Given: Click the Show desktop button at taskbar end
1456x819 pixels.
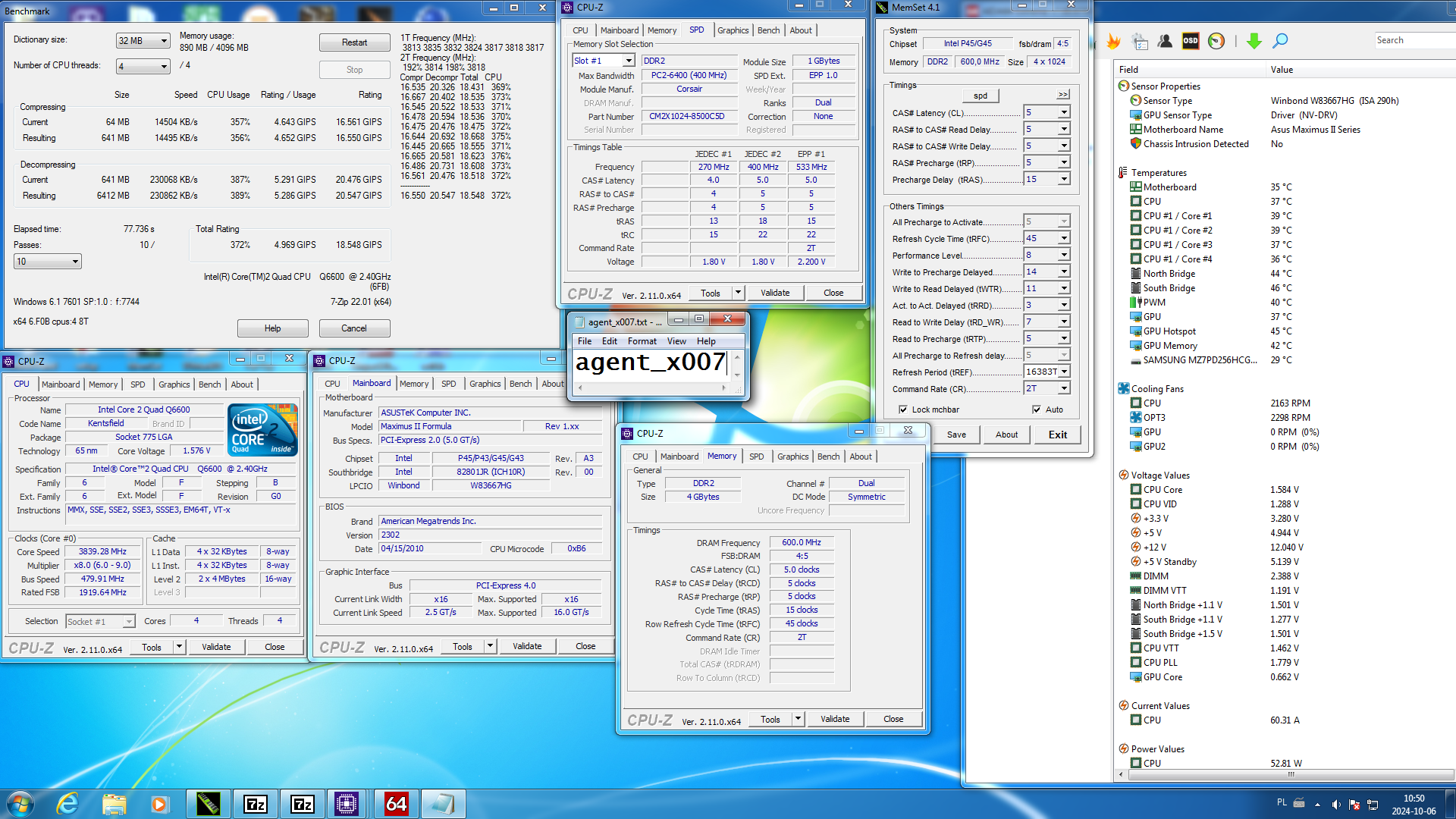Looking at the screenshot, I should pyautogui.click(x=1451, y=804).
